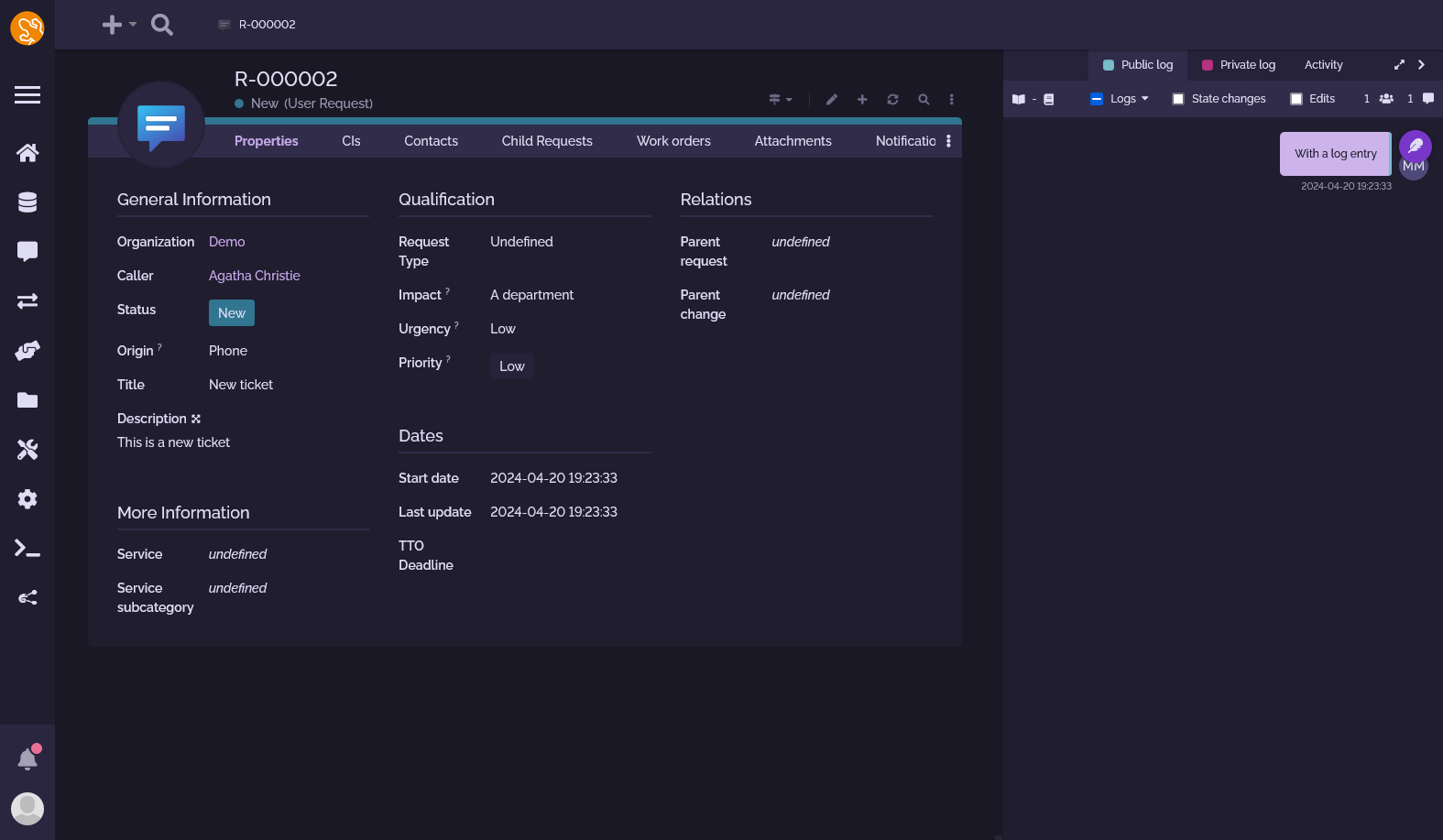Open the wrench and screwdriver tools icon
The image size is (1443, 840).
pyautogui.click(x=27, y=449)
